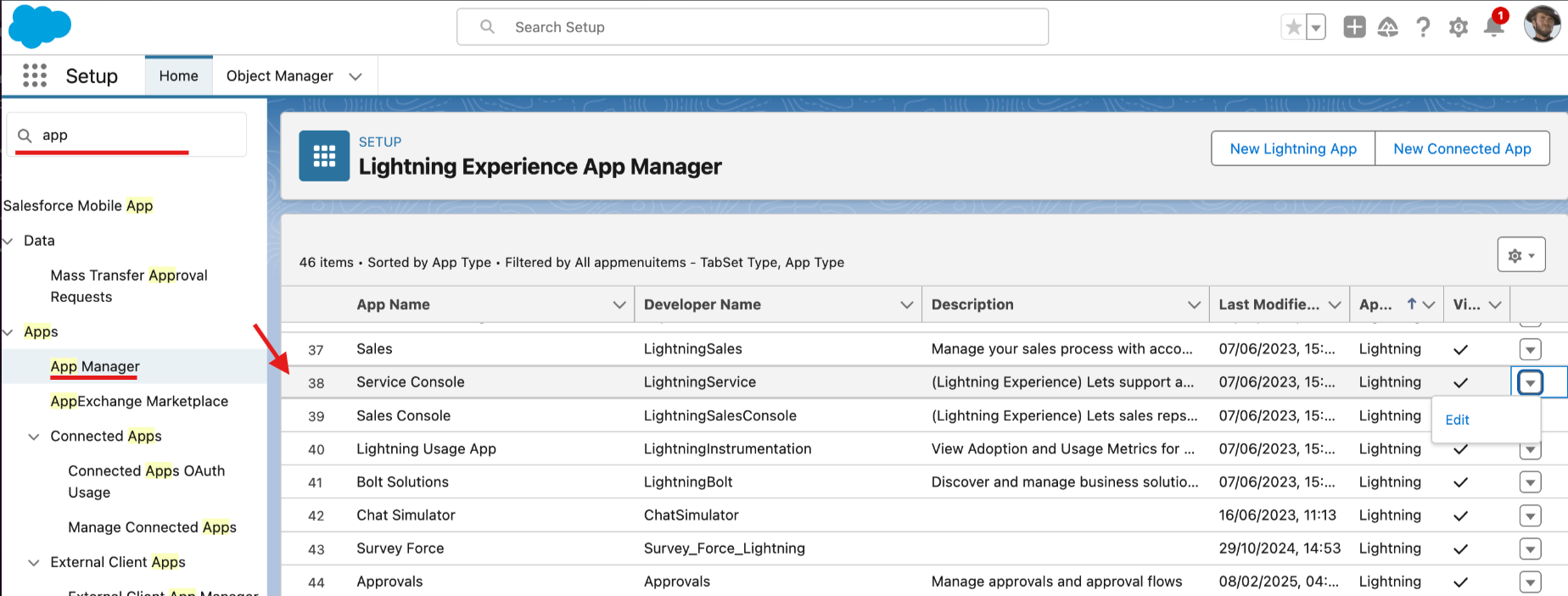The height and width of the screenshot is (596, 1568).
Task: Open AppExchange Marketplace link
Action: 139,401
